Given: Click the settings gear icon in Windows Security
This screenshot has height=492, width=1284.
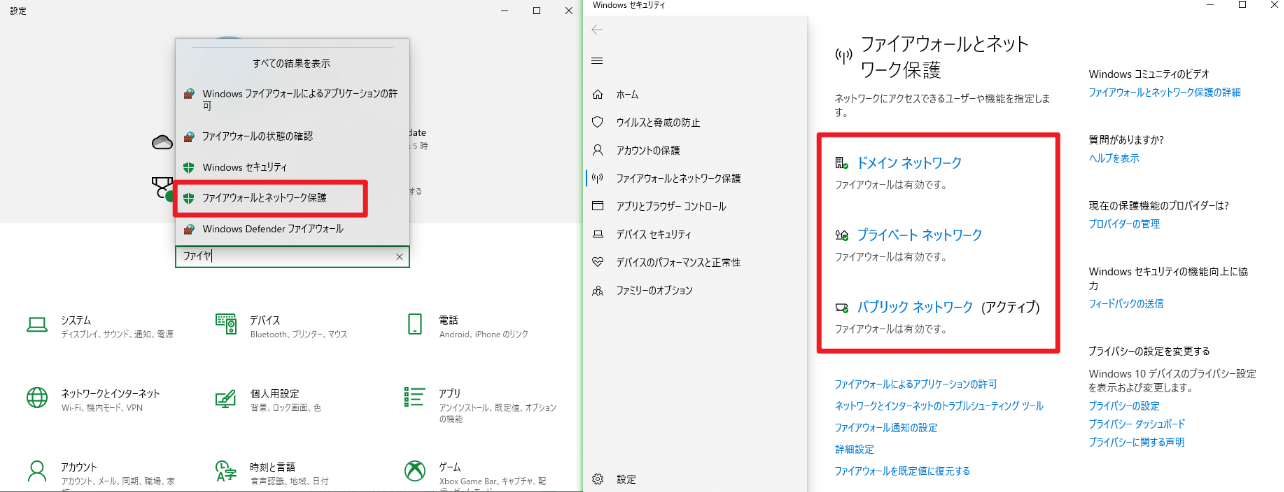Looking at the screenshot, I should pos(598,479).
